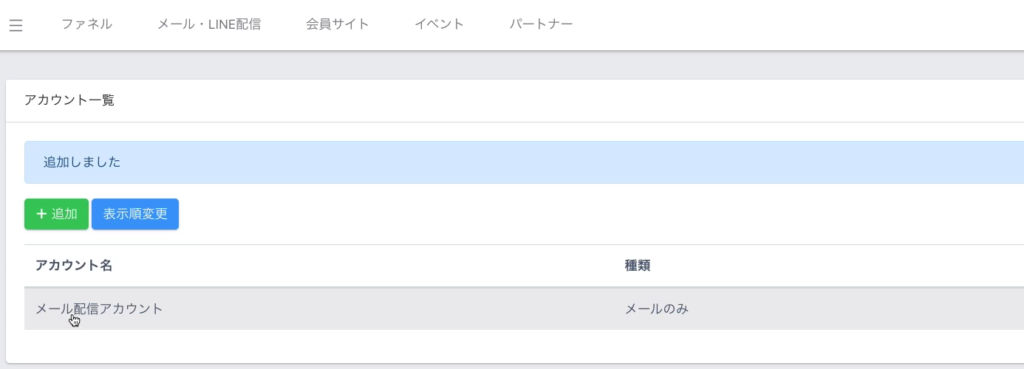Open the hamburger sidebar menu
Image resolution: width=1024 pixels, height=369 pixels.
(x=16, y=25)
